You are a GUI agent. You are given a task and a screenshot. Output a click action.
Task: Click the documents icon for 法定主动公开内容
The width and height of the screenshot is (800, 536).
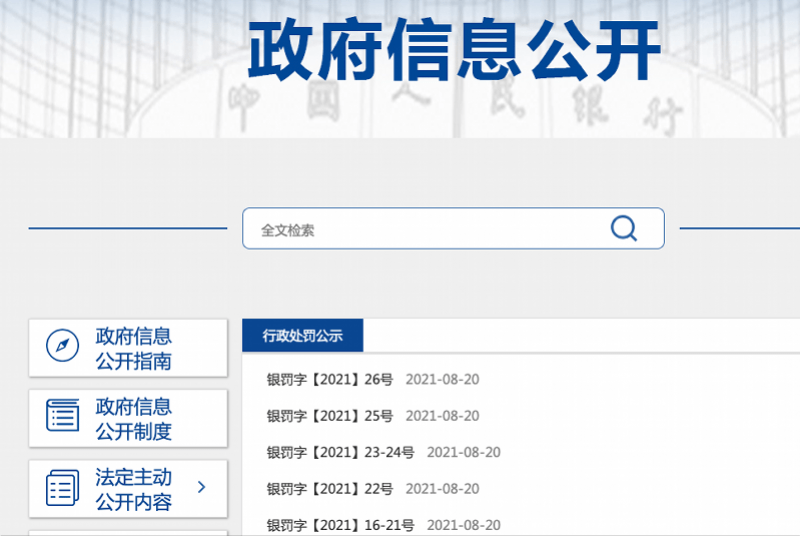click(x=63, y=488)
